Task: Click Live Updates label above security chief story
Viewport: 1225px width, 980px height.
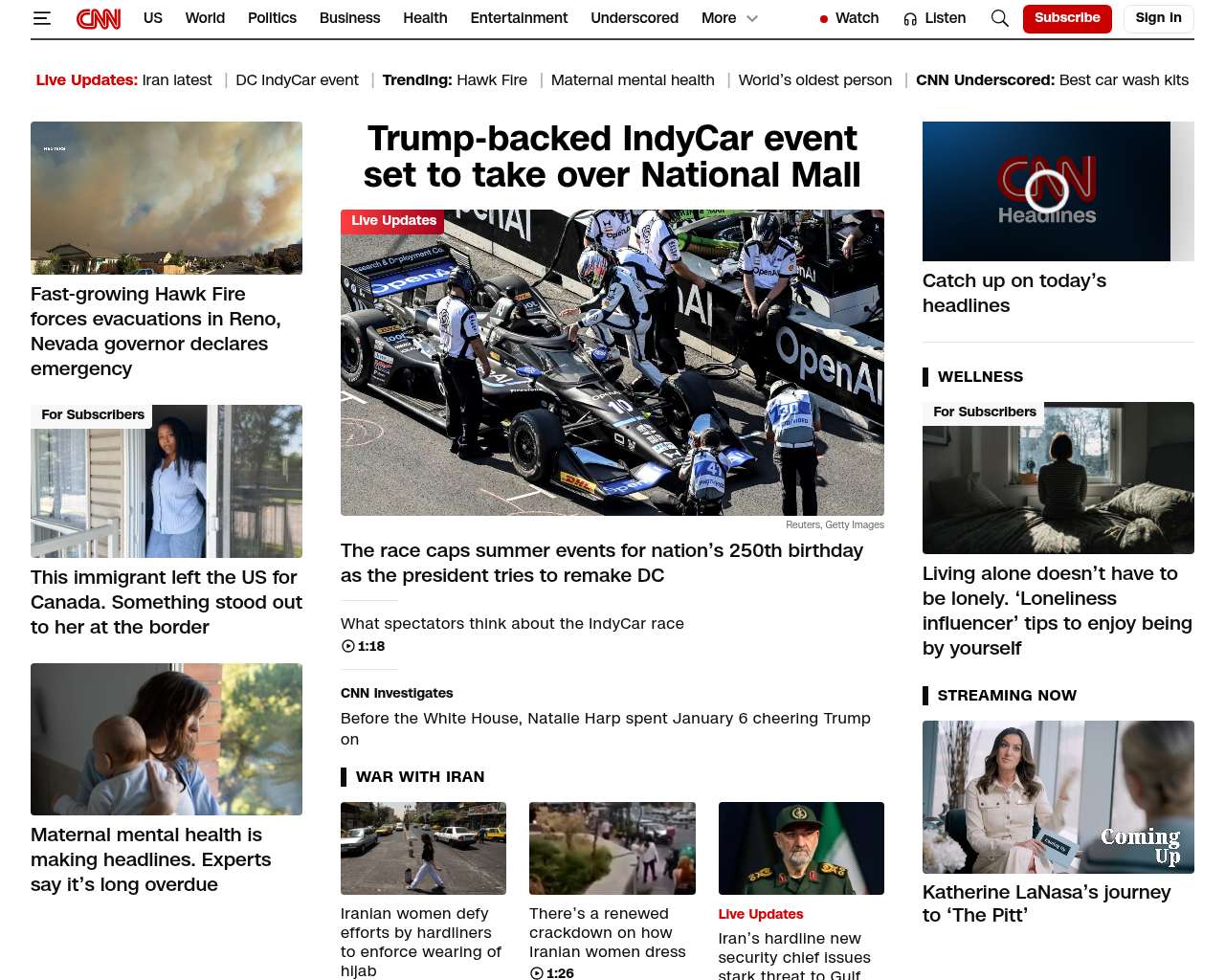Action: [761, 914]
